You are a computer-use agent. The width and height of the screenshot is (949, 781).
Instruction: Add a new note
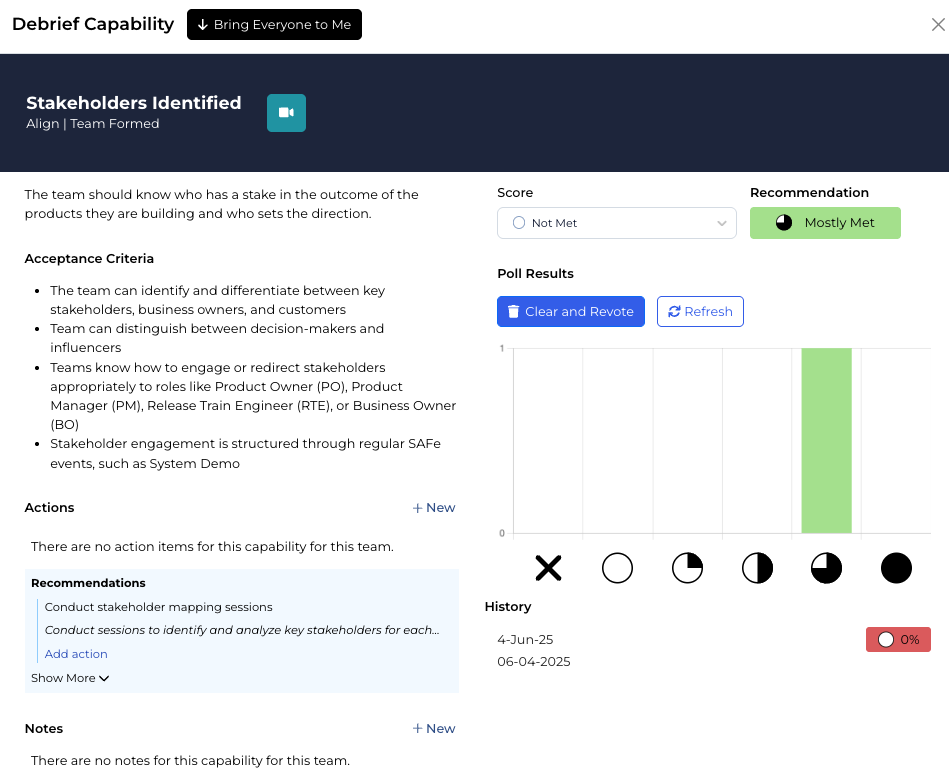click(x=434, y=729)
